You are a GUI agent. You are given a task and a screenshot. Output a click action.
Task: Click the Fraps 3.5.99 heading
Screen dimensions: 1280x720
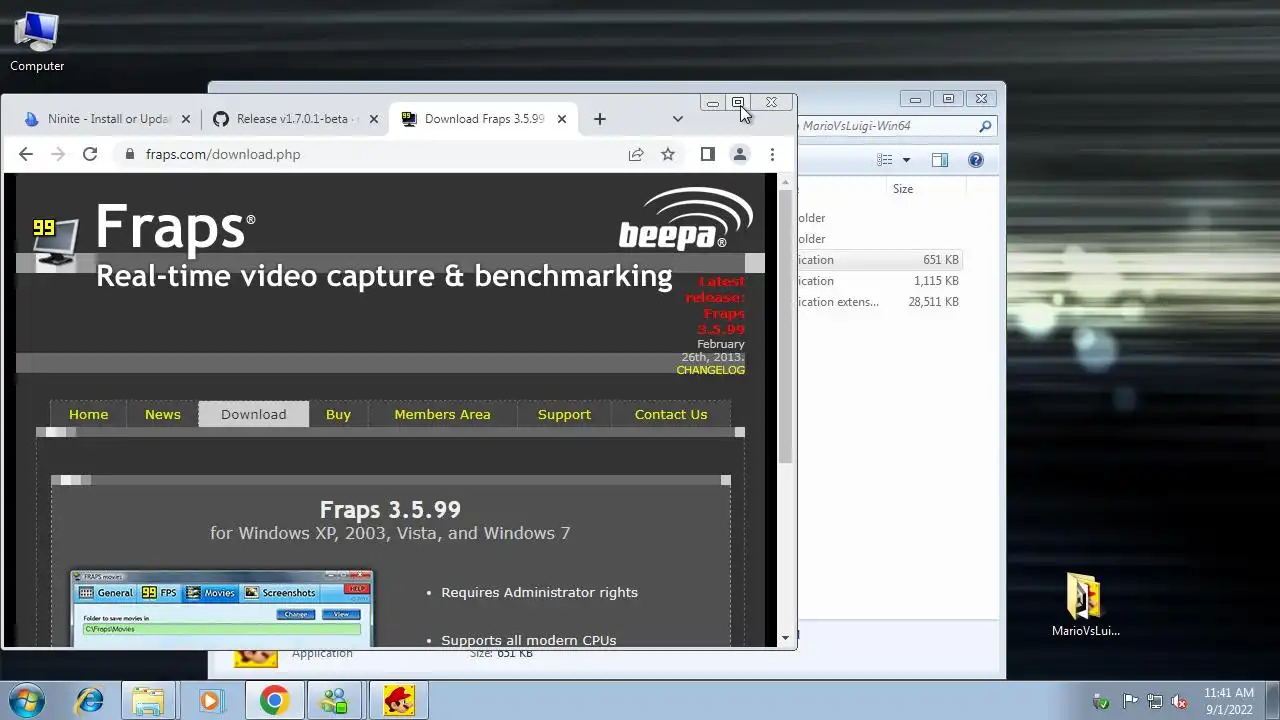pyautogui.click(x=390, y=510)
